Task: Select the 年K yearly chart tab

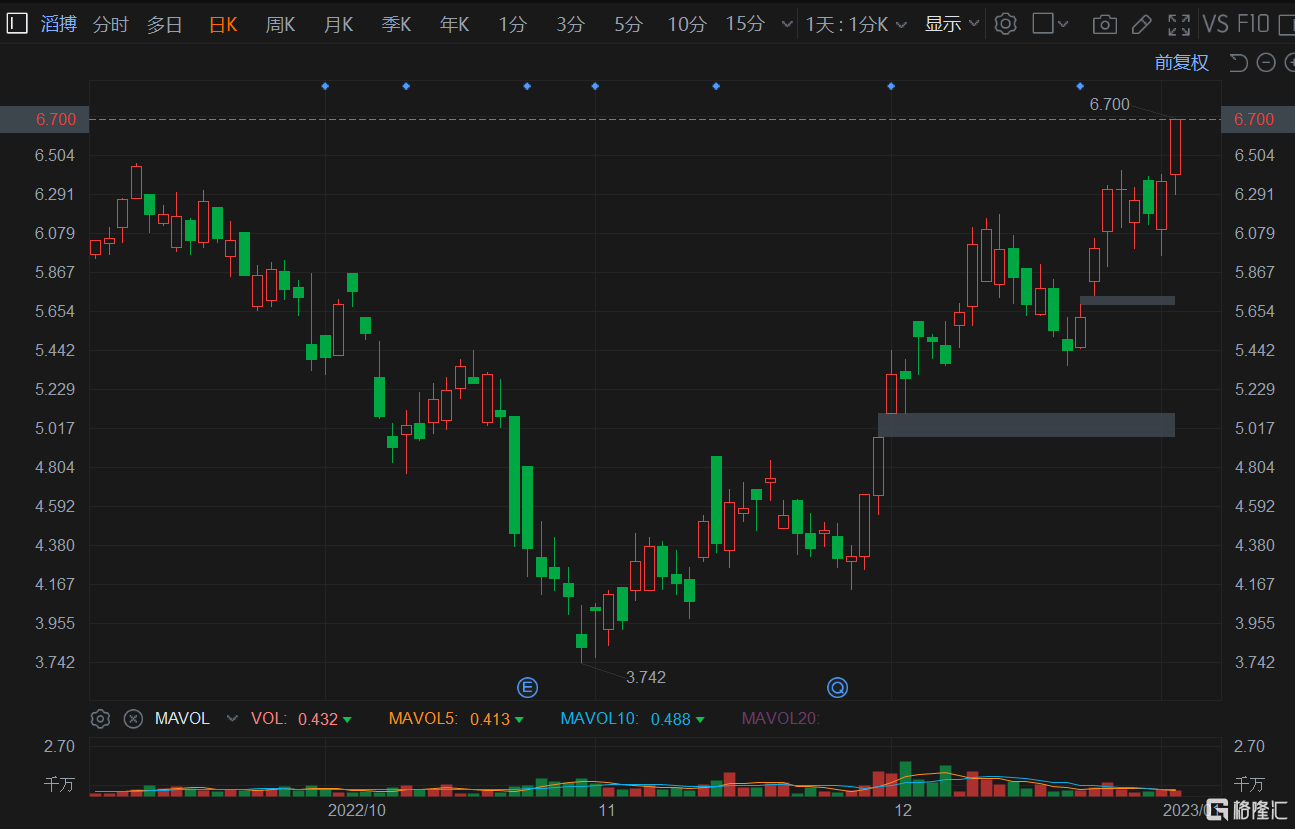Action: tap(454, 25)
